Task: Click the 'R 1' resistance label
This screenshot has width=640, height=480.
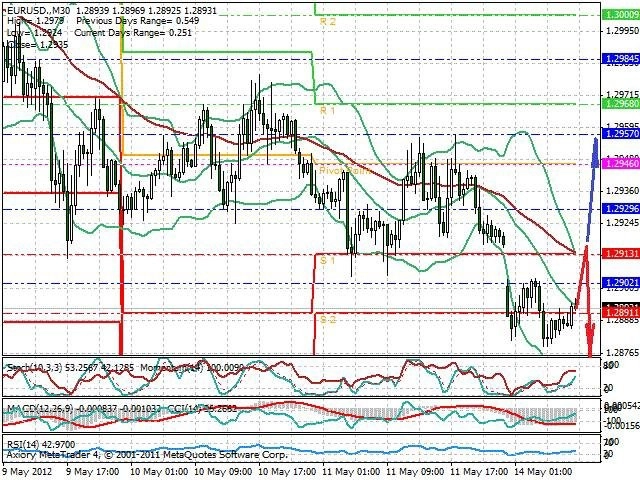Action: click(x=327, y=111)
